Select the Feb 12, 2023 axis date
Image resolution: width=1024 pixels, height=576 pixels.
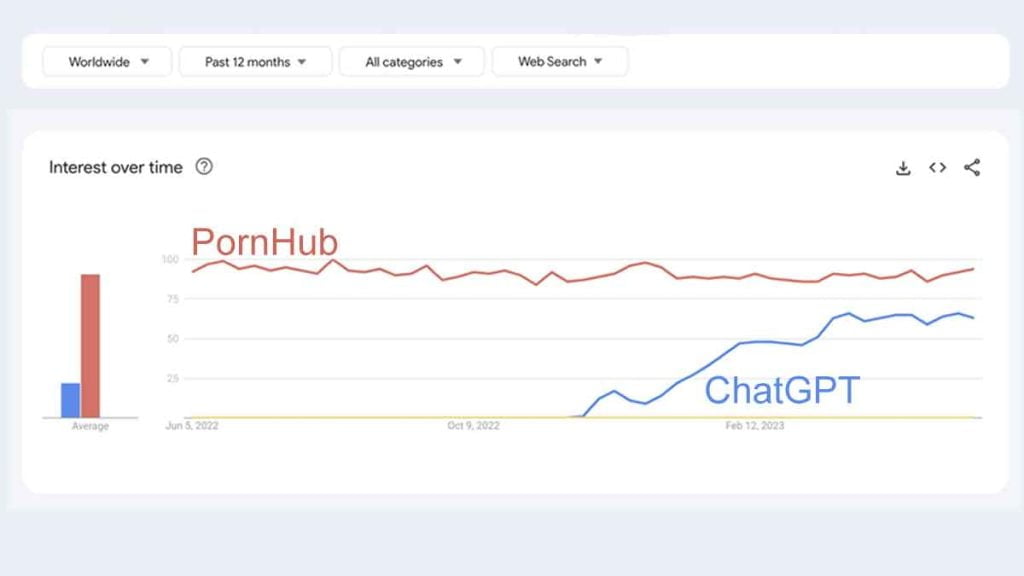point(755,426)
